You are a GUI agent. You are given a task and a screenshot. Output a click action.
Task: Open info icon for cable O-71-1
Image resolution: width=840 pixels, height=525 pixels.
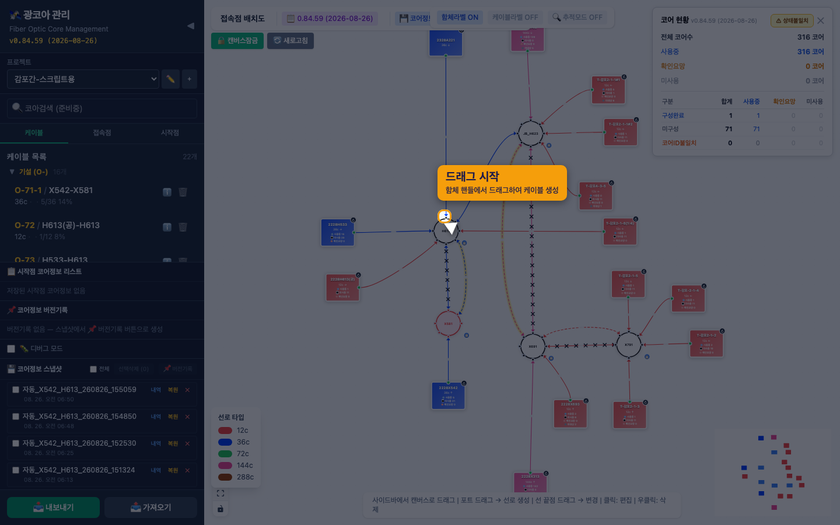(167, 192)
